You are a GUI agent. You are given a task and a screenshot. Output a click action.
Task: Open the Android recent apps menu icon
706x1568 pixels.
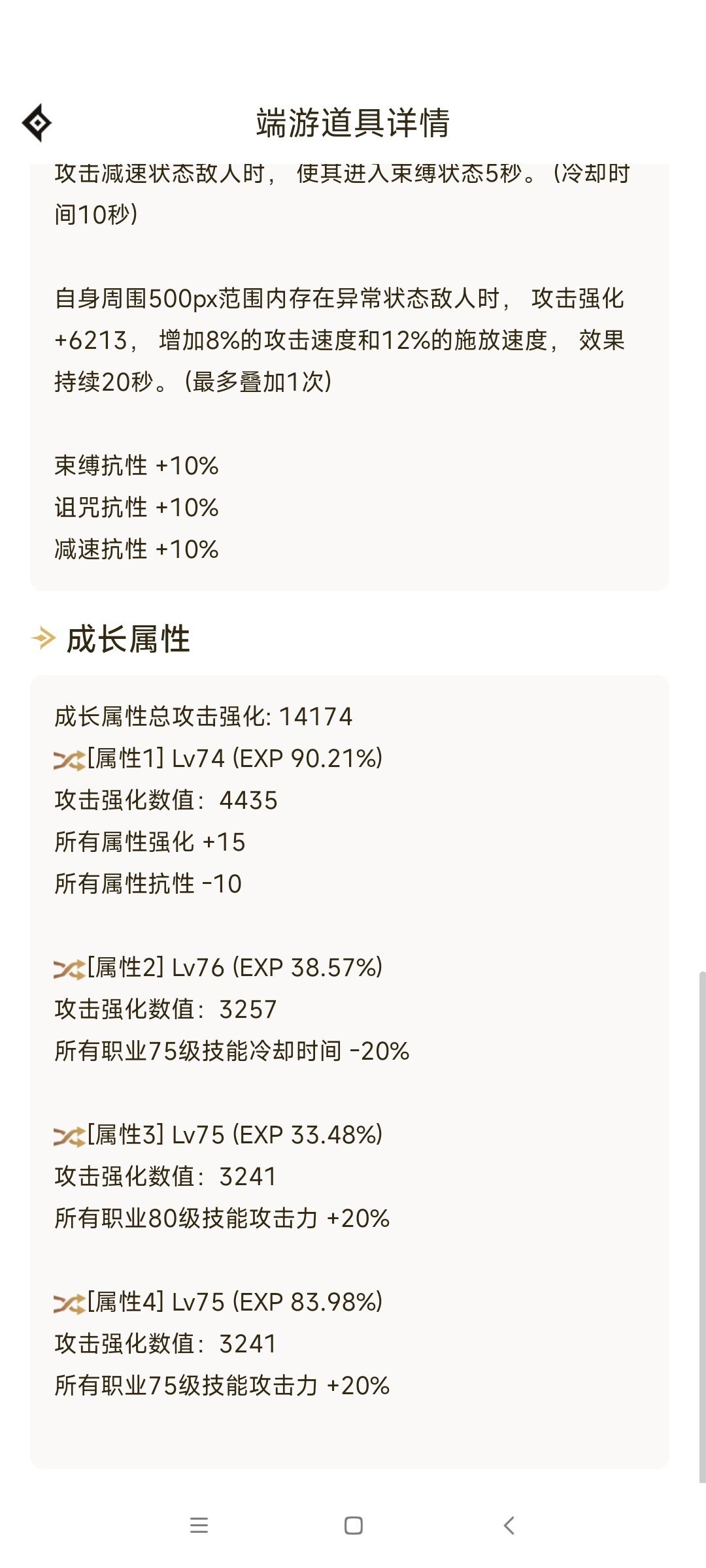(199, 1526)
